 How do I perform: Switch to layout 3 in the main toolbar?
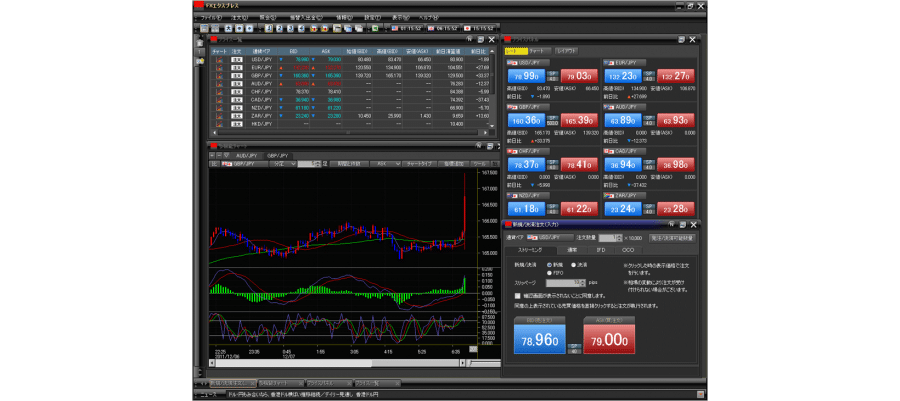pos(290,29)
